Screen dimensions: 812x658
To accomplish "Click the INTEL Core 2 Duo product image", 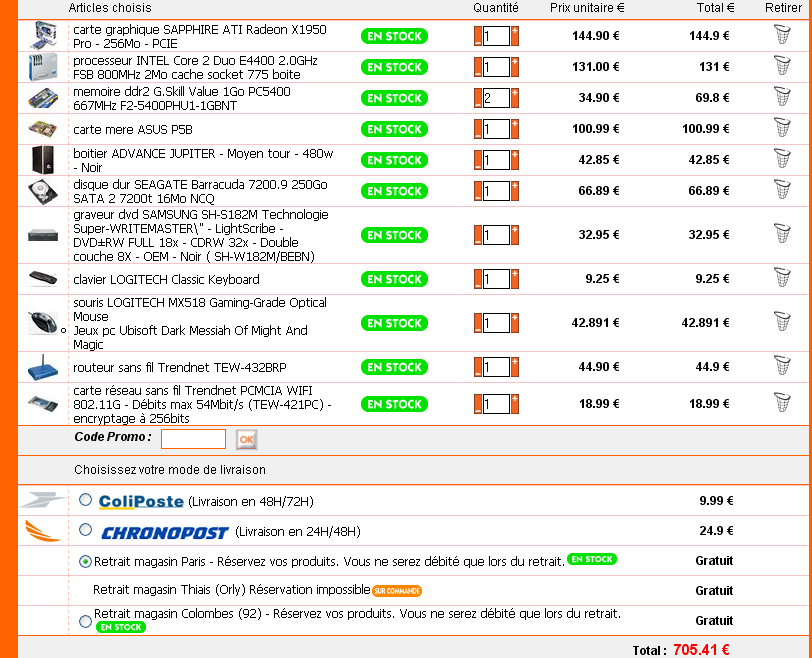I will click(x=43, y=67).
